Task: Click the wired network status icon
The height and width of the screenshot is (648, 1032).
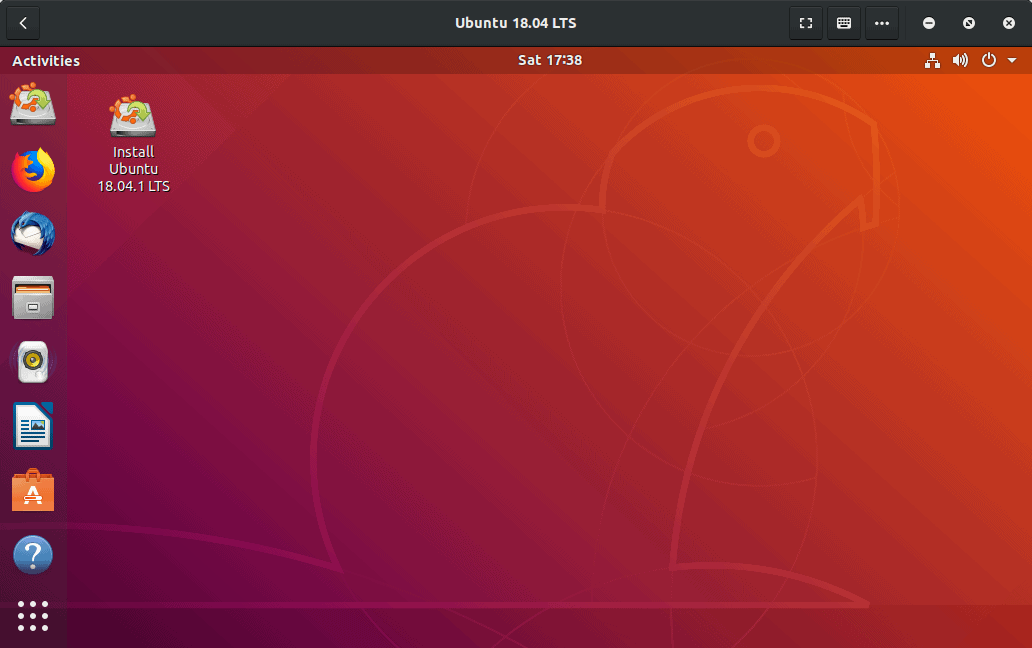Action: pos(932,60)
